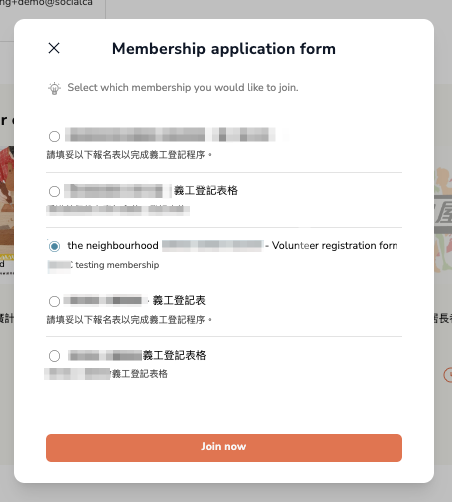Viewport: 452px width, 502px height.
Task: Click the 義工登記表 label of fourth option
Action: 179,301
